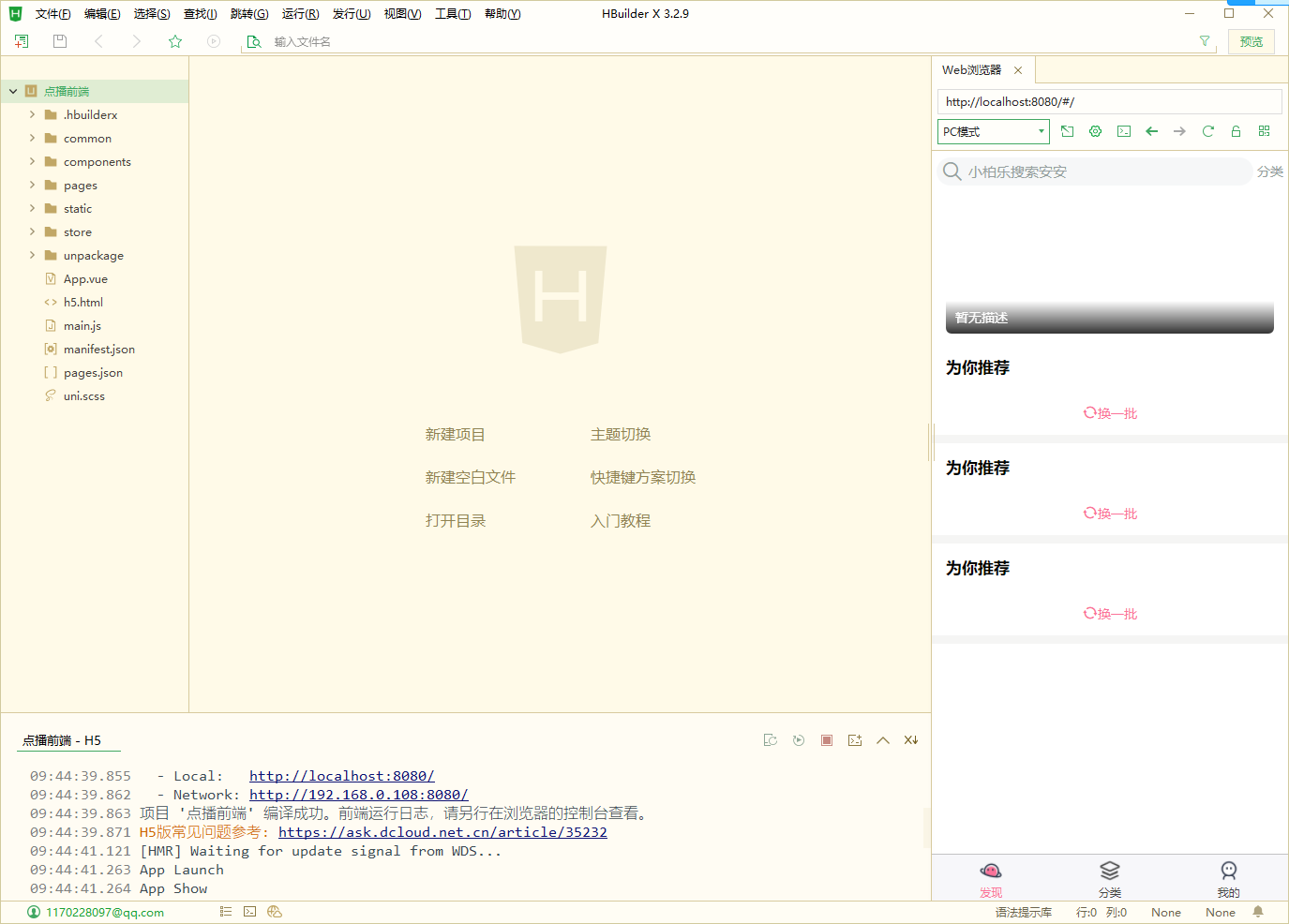The image size is (1289, 924).
Task: Open the 文件(F) menu
Action: tap(52, 14)
